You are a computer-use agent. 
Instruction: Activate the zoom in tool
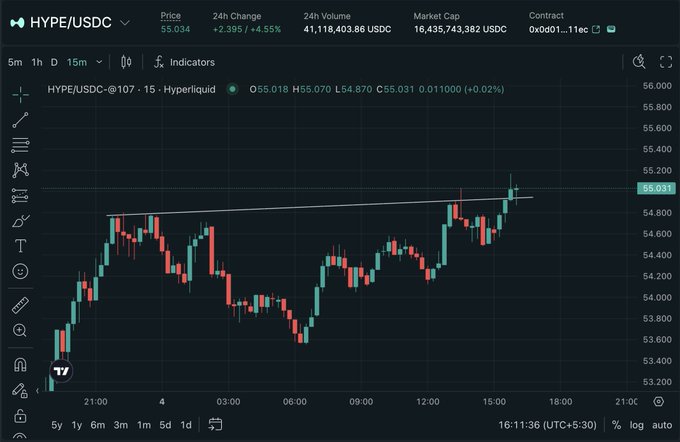(20, 331)
